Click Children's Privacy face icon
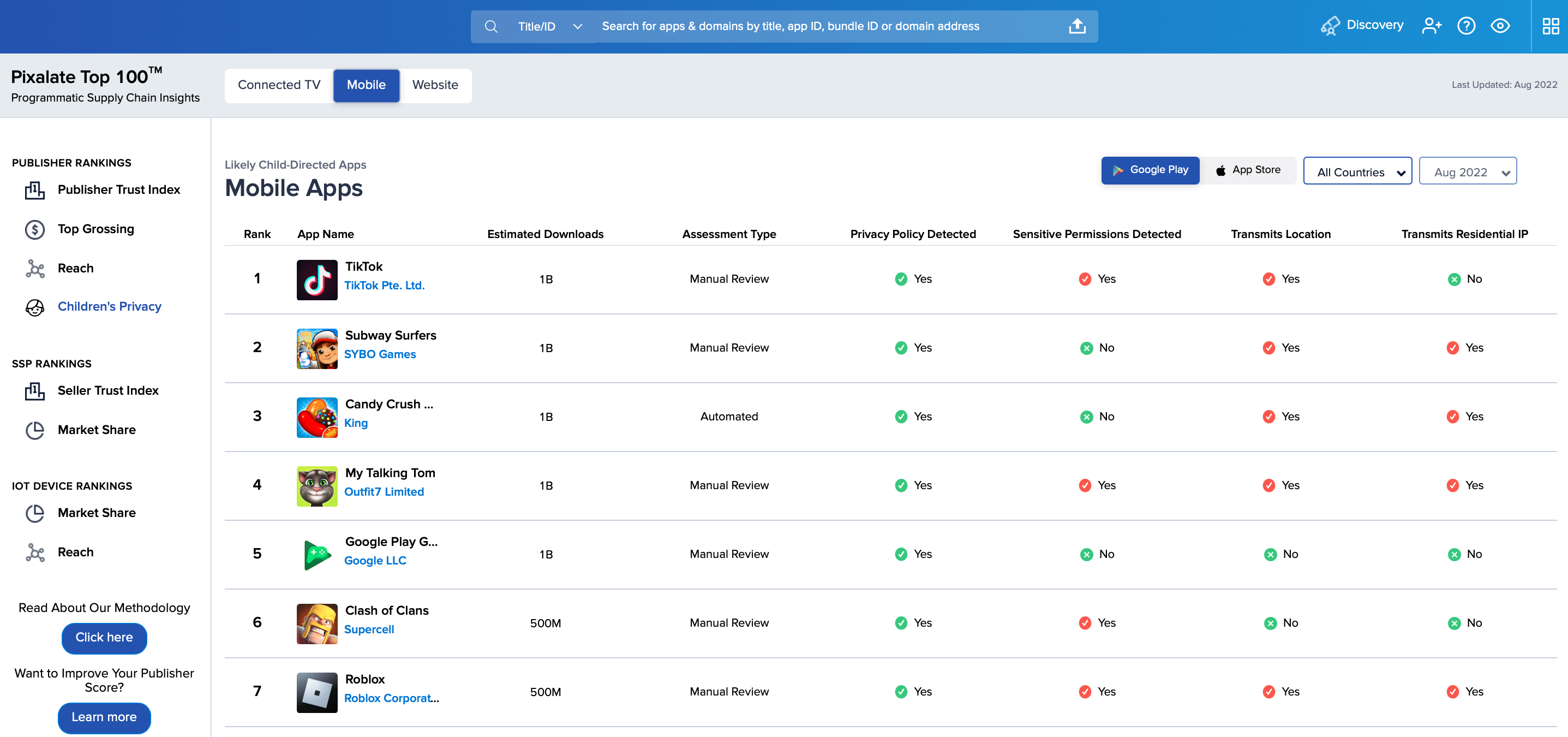Viewport: 1568px width, 737px height. click(x=35, y=307)
